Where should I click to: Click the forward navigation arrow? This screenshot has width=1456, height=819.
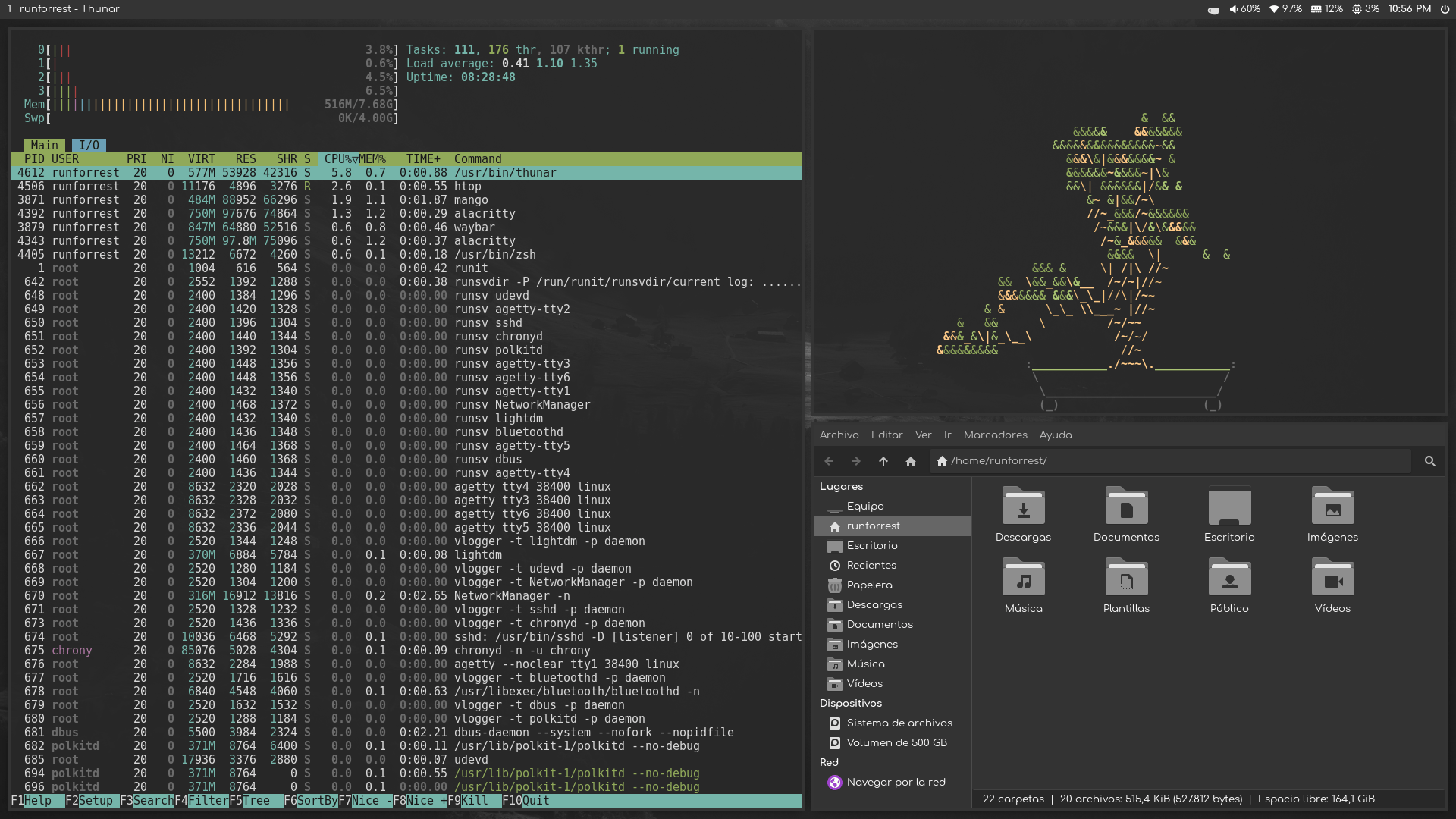tap(856, 461)
